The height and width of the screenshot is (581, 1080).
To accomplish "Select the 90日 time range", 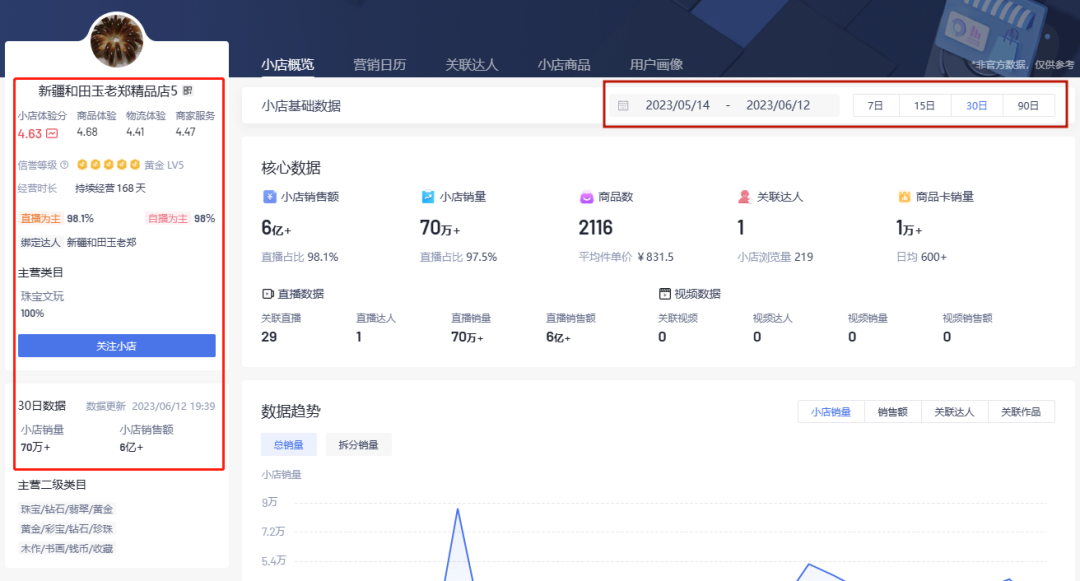I will pyautogui.click(x=1028, y=105).
